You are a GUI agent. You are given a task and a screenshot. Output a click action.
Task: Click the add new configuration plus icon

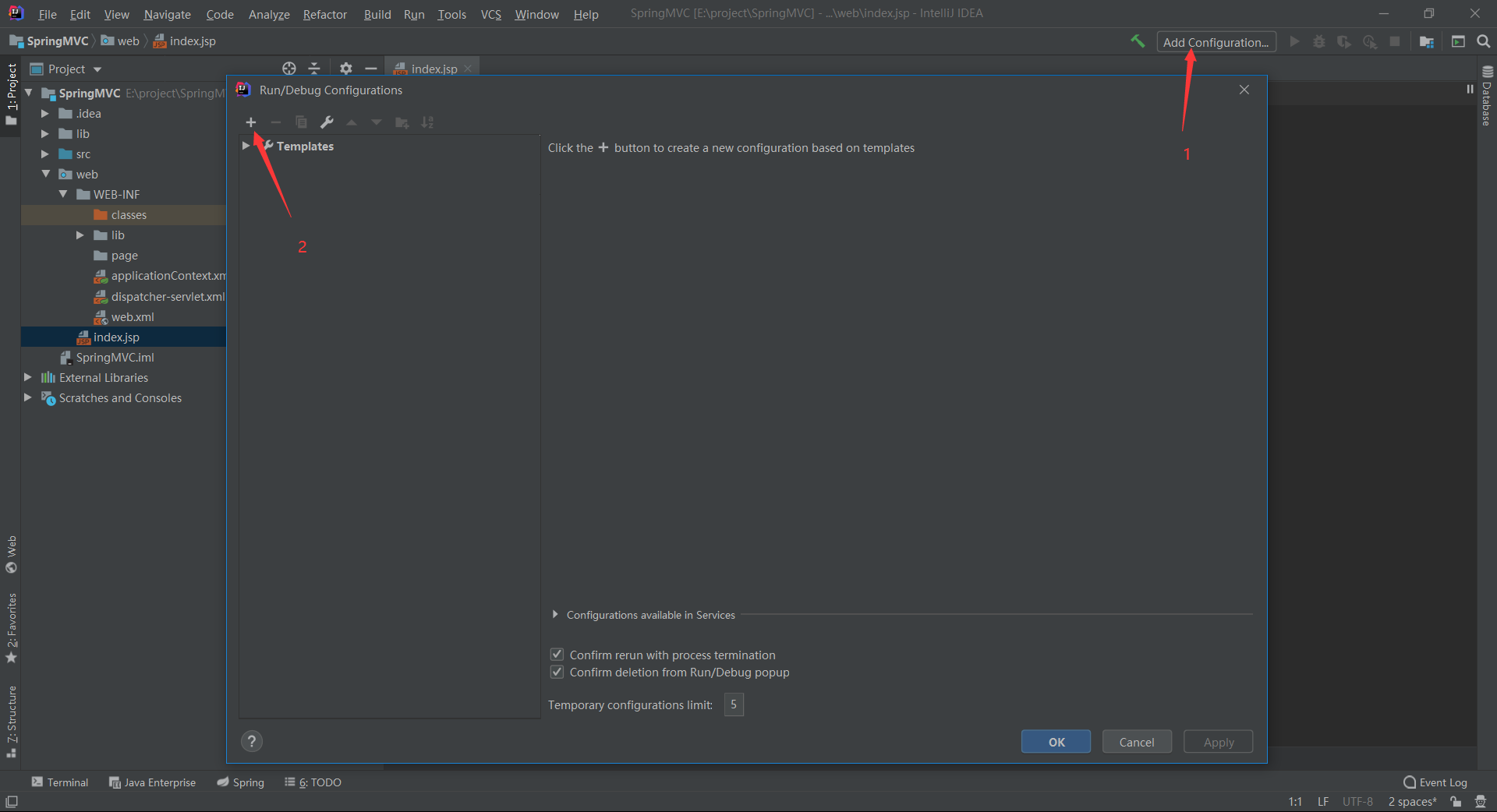pyautogui.click(x=251, y=122)
